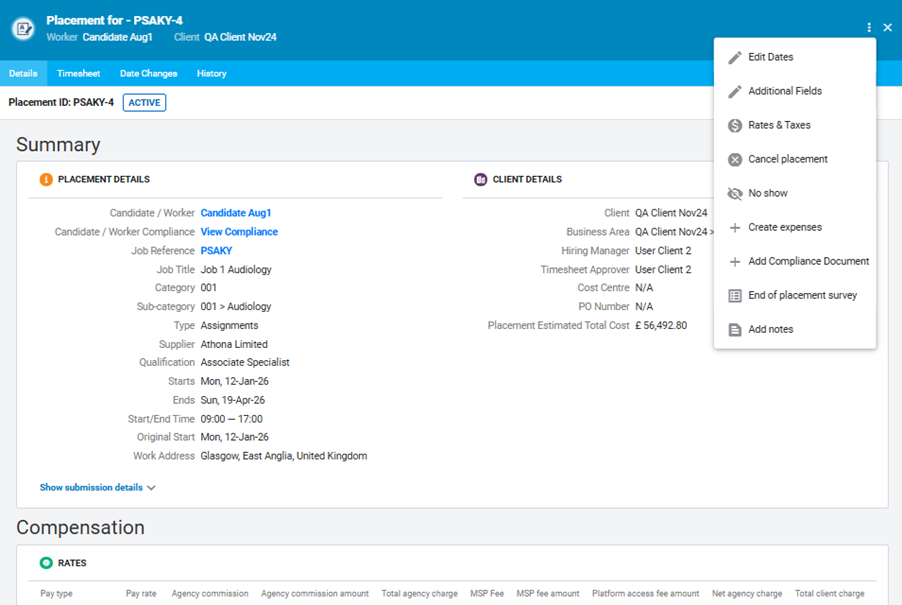The height and width of the screenshot is (605, 902).
Task: Click the plus icon beside Create expenses
Action: [735, 228]
